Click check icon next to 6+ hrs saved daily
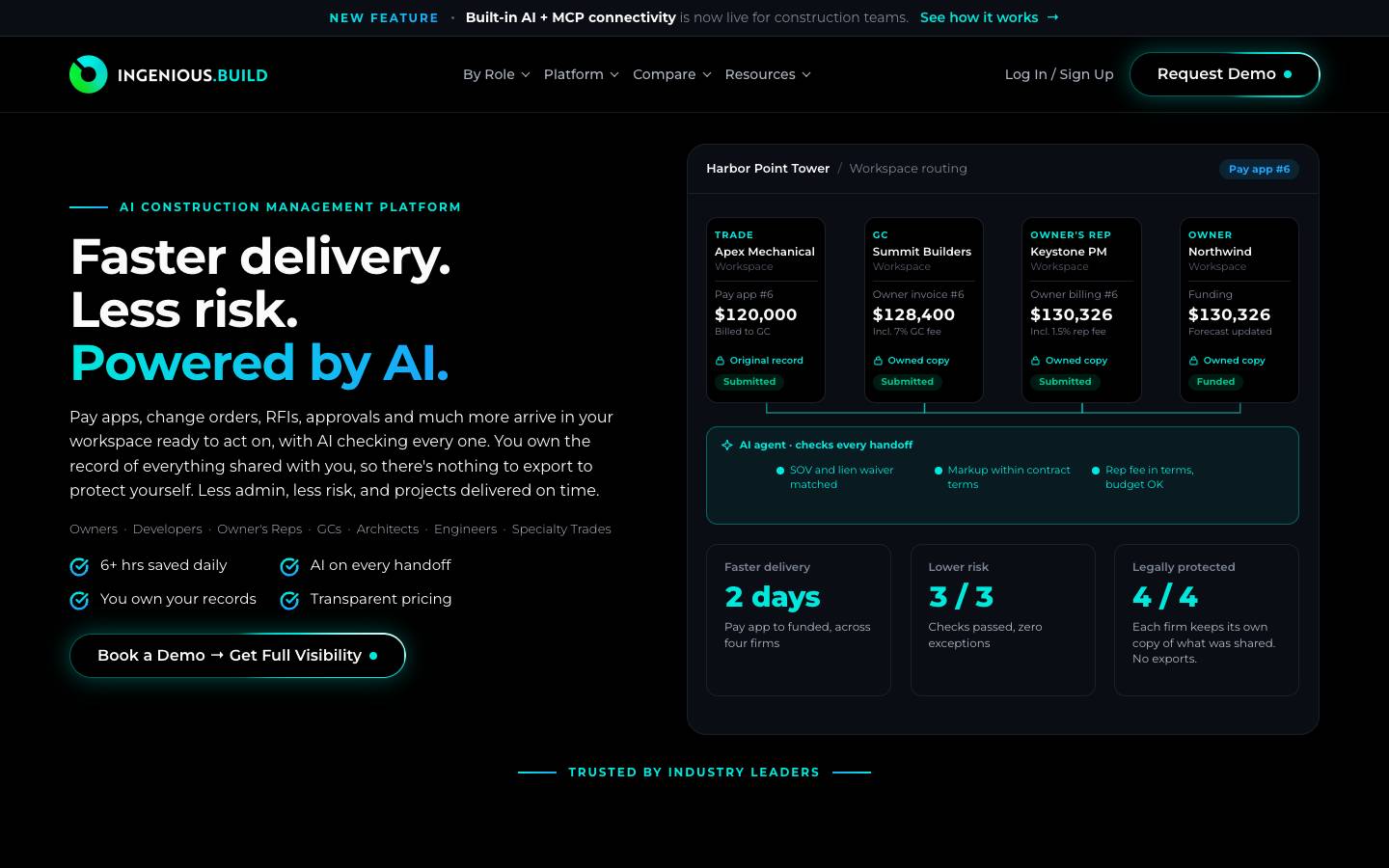 79,566
